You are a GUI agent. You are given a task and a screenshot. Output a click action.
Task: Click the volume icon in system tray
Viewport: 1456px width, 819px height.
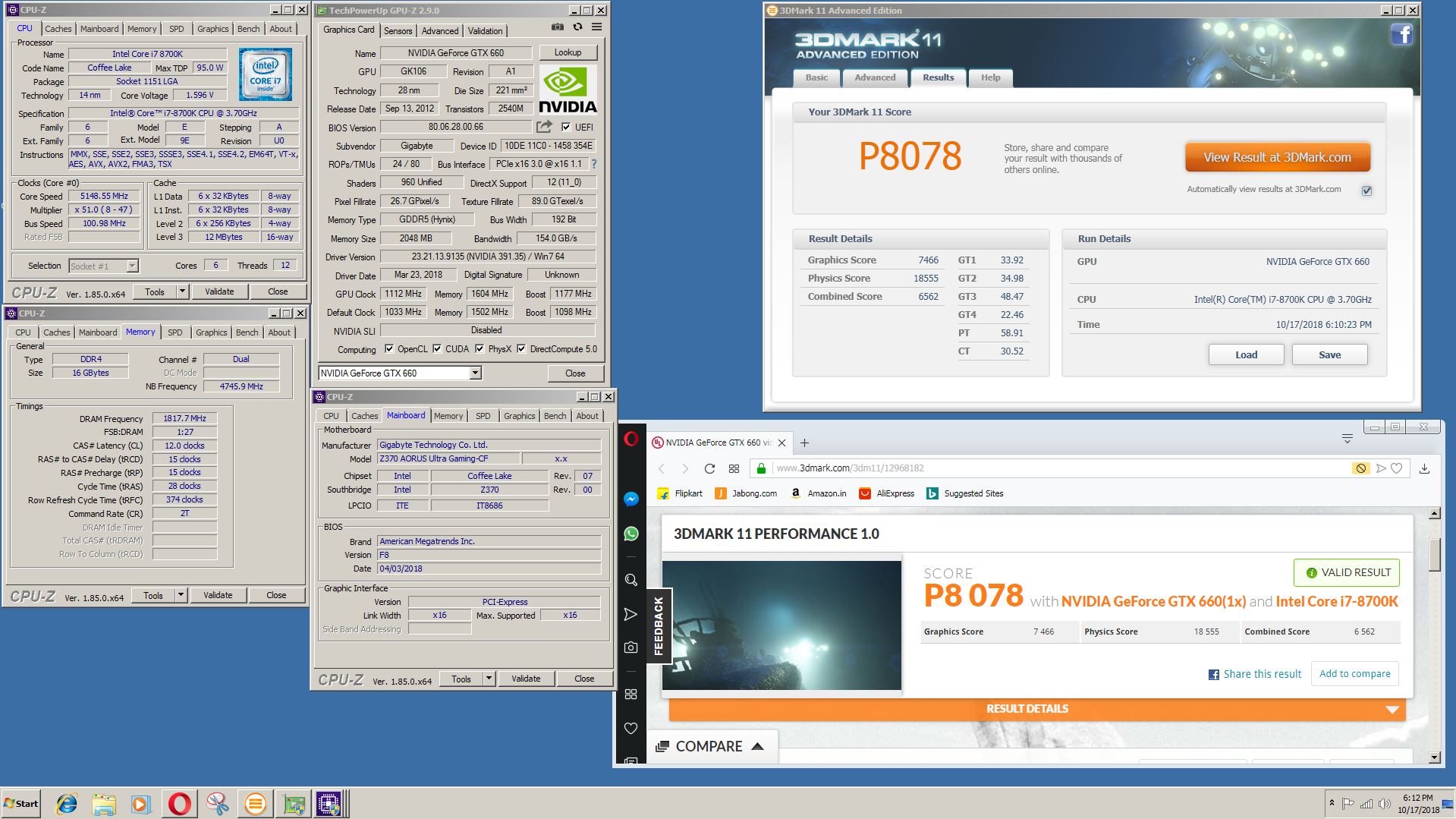coord(1384,804)
